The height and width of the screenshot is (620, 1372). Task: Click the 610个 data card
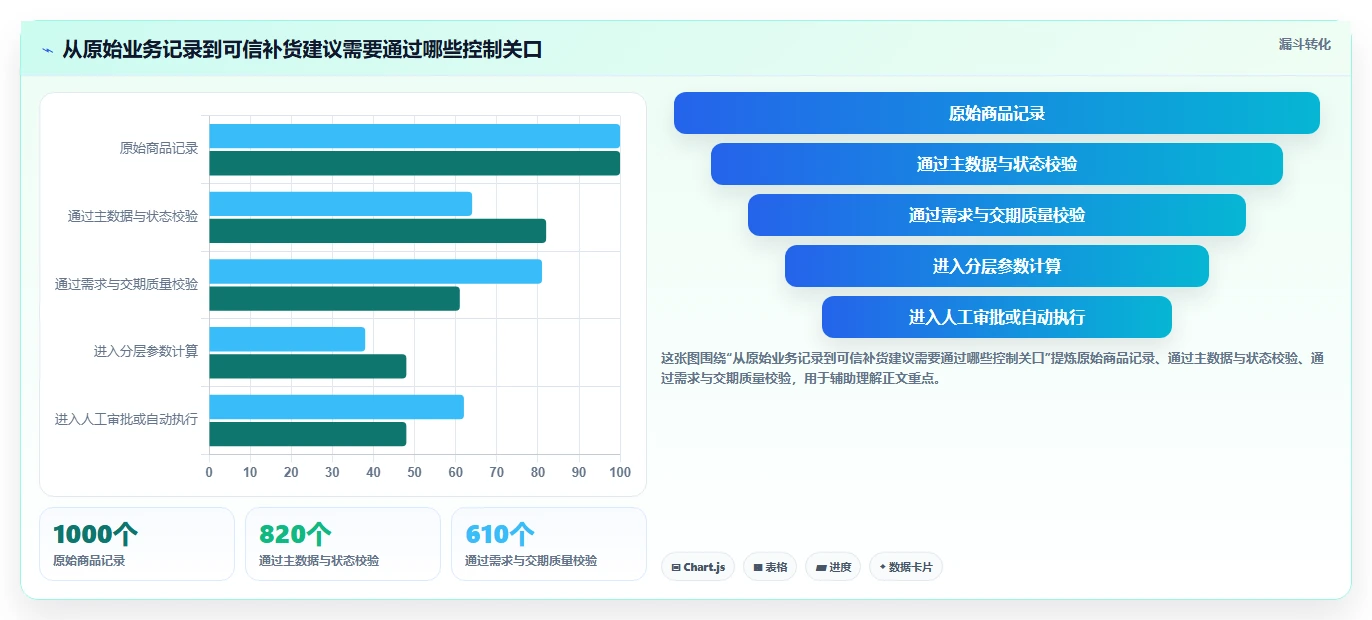pyautogui.click(x=549, y=544)
